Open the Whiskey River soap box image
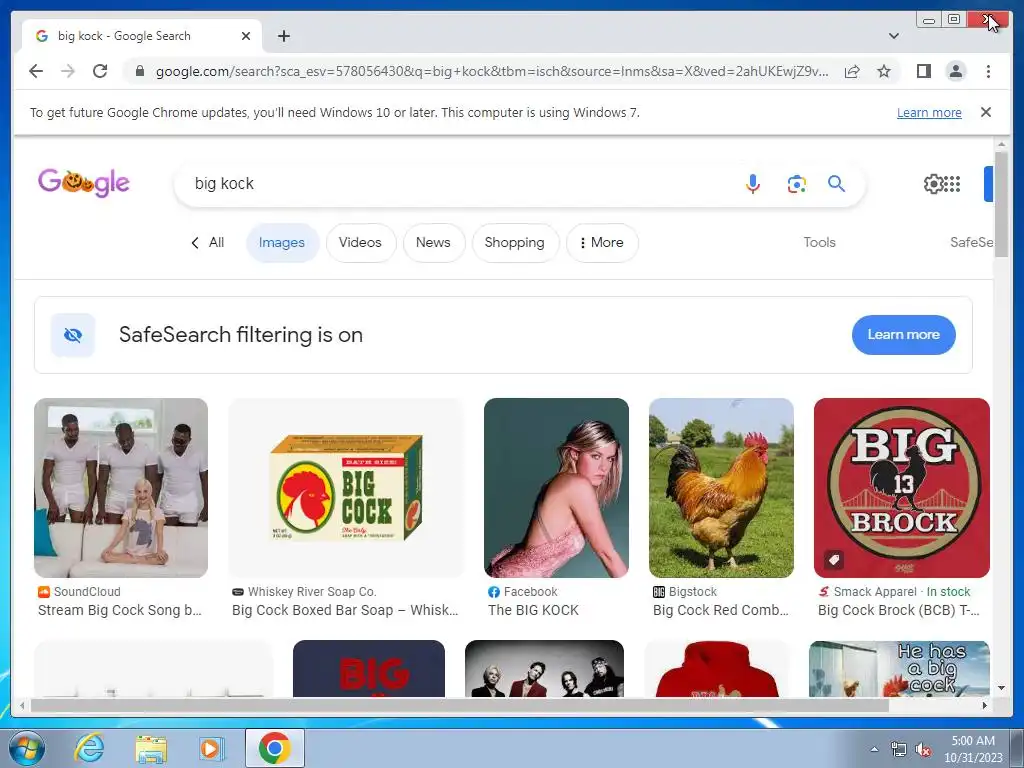 click(346, 488)
